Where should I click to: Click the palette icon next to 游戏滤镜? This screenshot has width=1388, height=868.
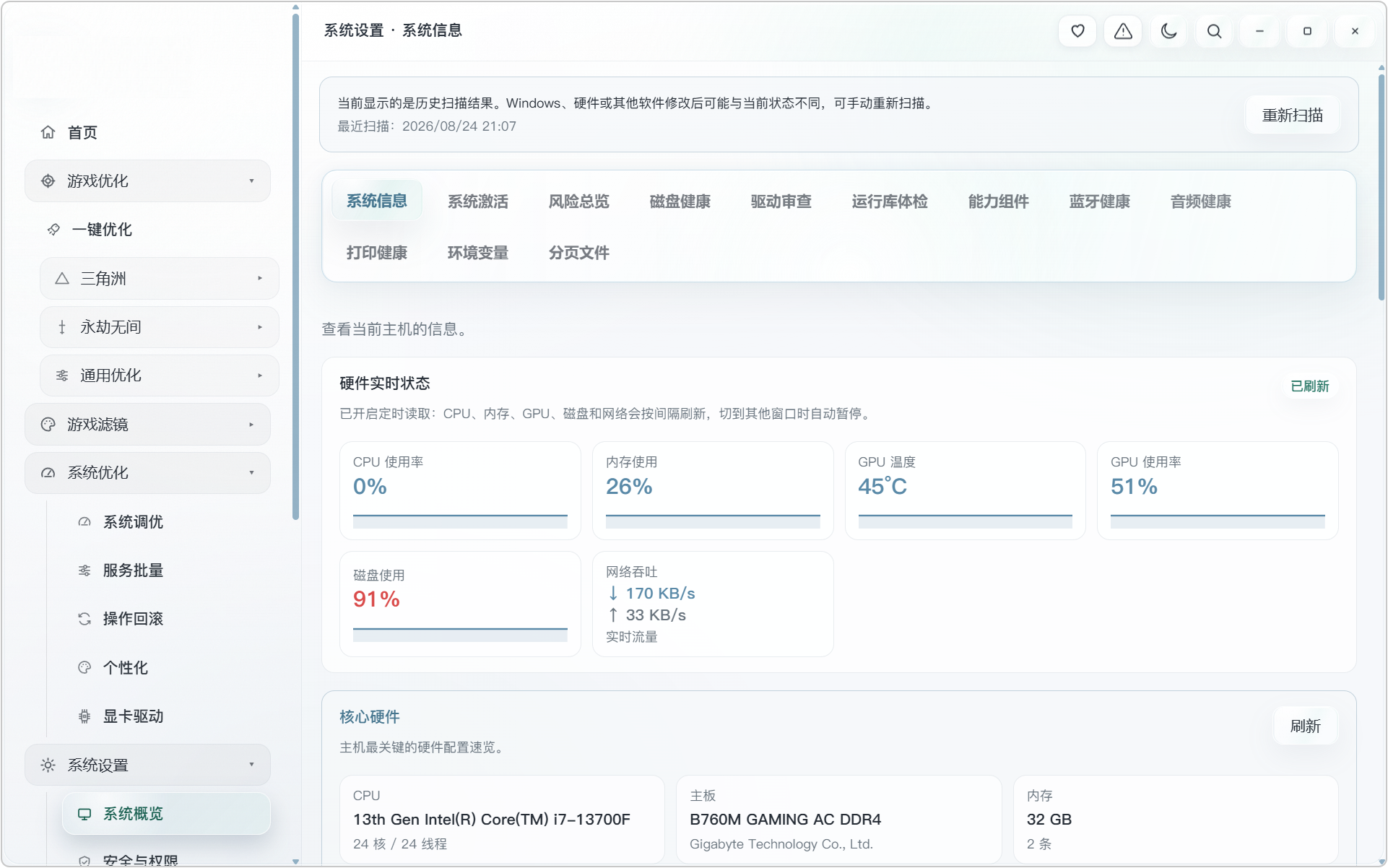[x=48, y=424]
